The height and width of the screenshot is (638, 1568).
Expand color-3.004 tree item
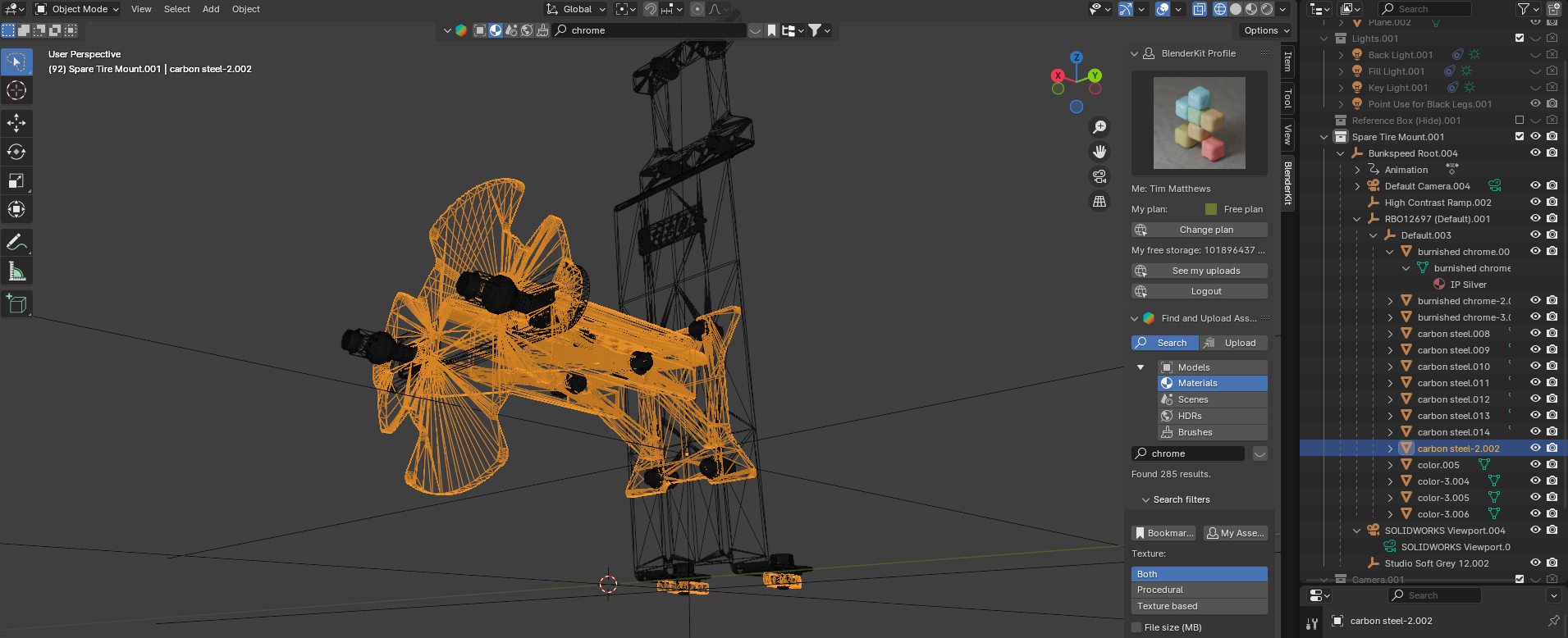pos(1390,481)
